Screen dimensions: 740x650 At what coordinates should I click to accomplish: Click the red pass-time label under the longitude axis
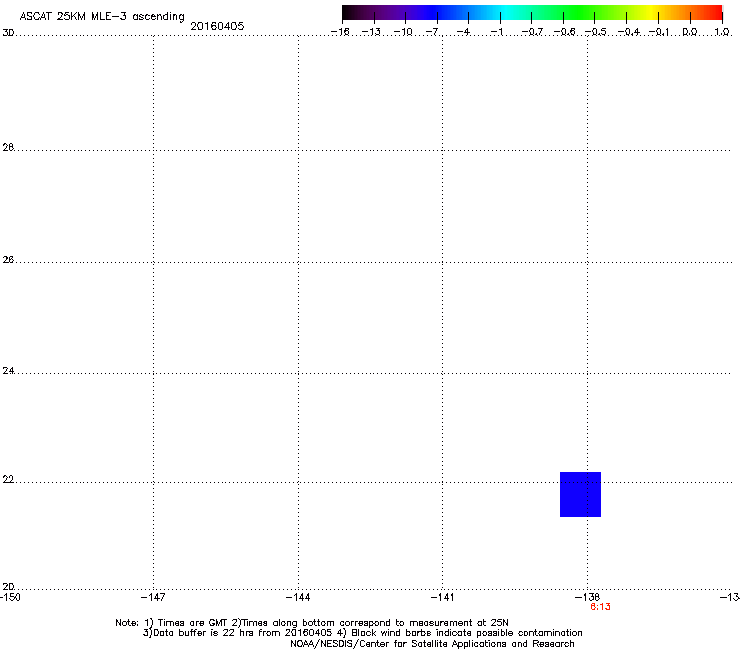tap(600, 607)
